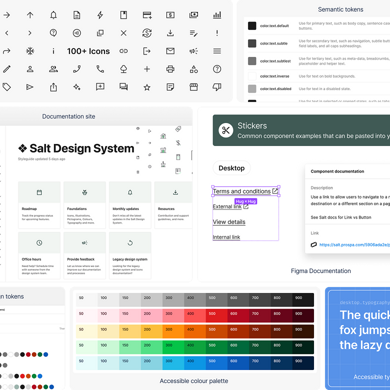
Task: Open the Roadmap card
Action: (39, 205)
